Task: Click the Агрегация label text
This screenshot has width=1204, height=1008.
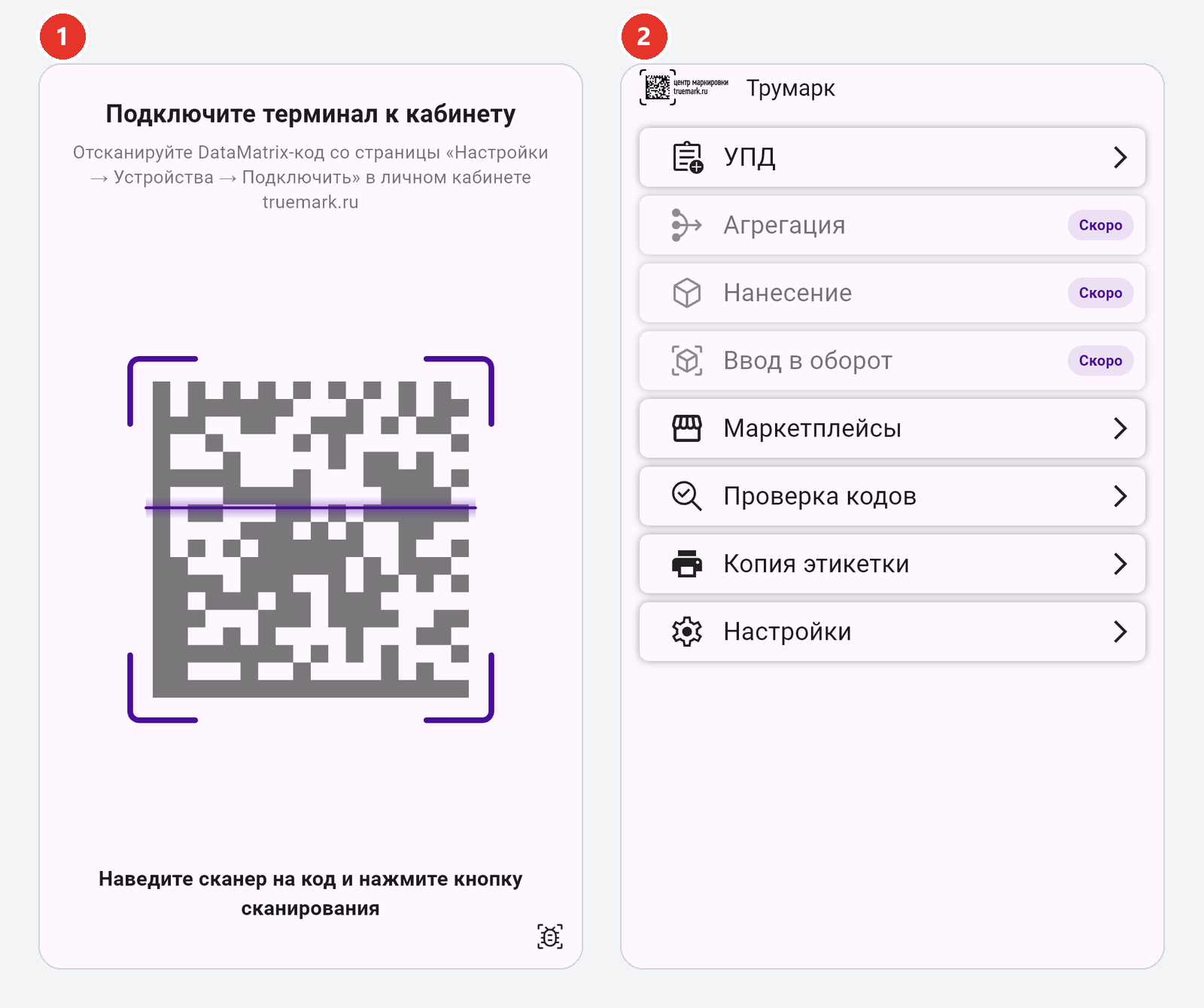Action: 784,225
